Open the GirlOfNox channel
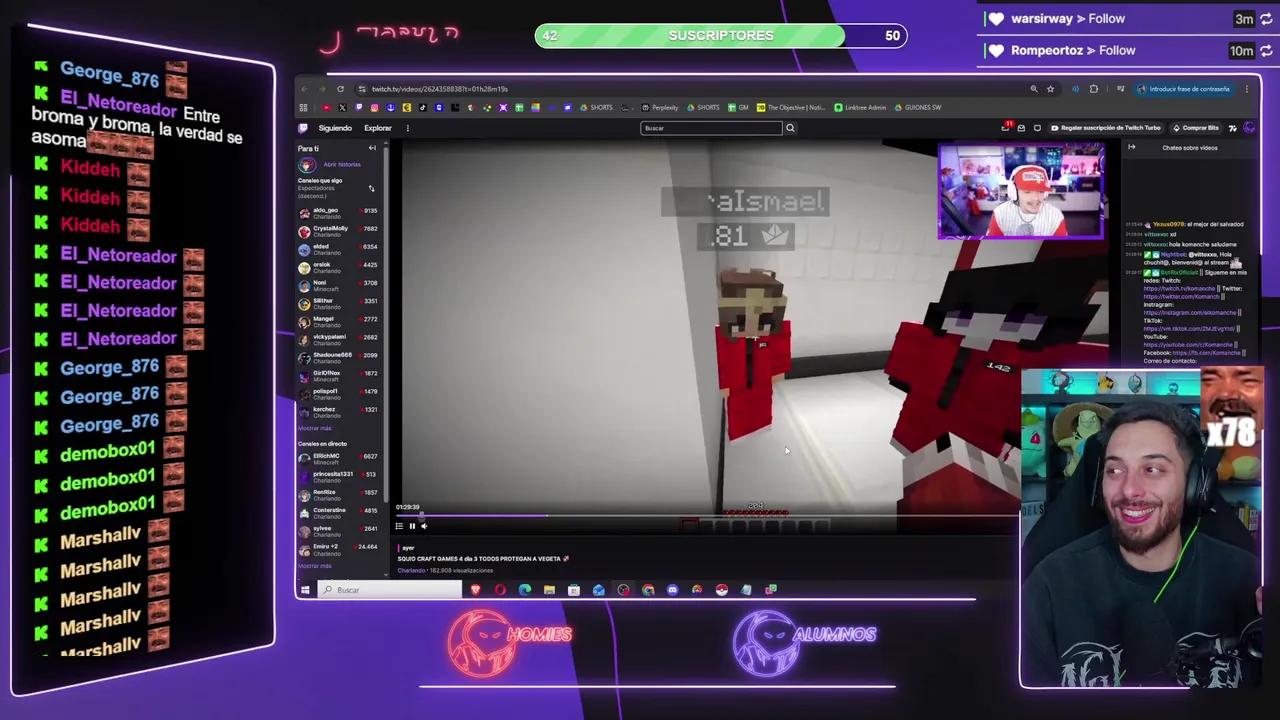 tap(338, 375)
